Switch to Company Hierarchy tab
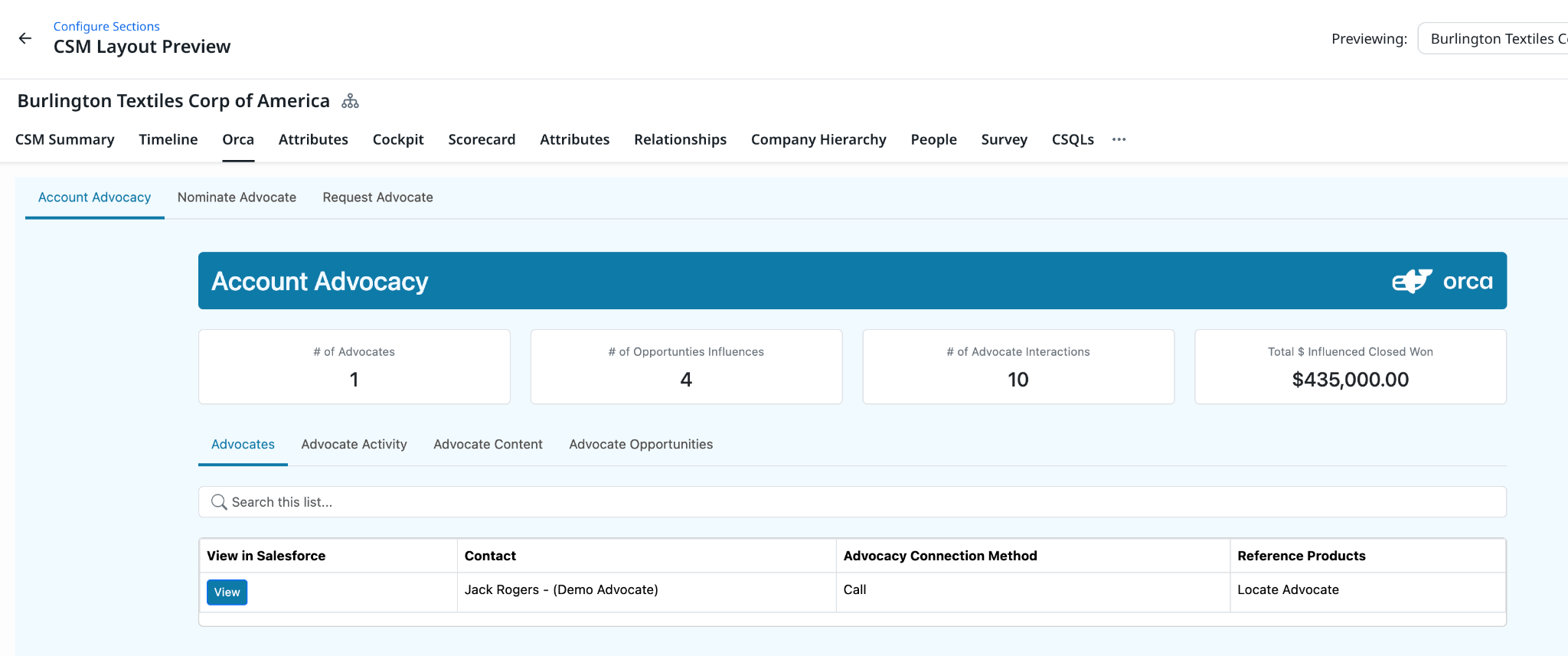1568x656 pixels. click(x=818, y=139)
